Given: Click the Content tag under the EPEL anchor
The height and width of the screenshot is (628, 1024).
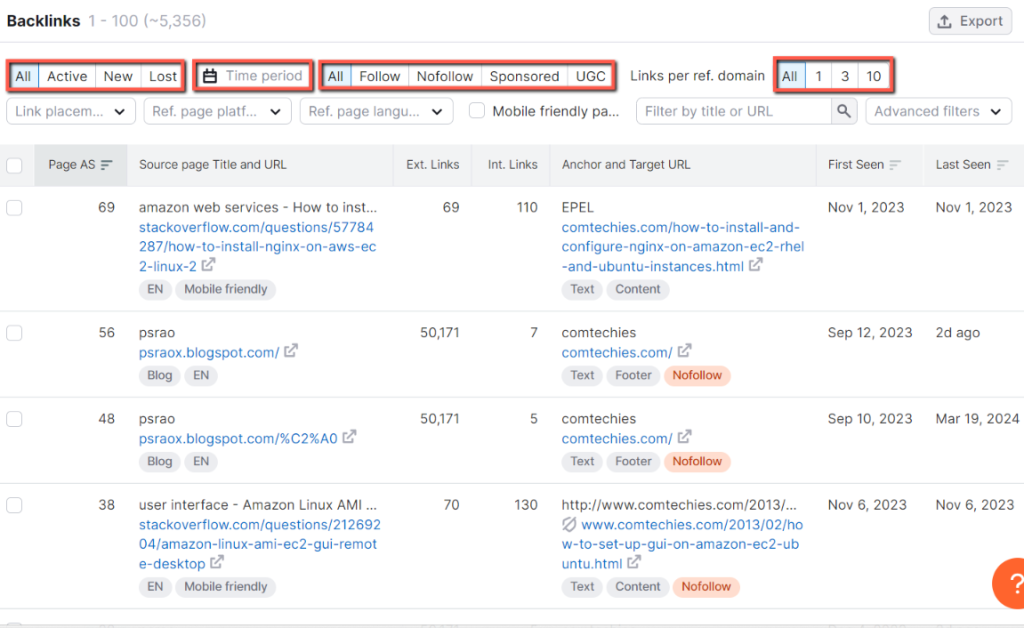Looking at the screenshot, I should (637, 289).
